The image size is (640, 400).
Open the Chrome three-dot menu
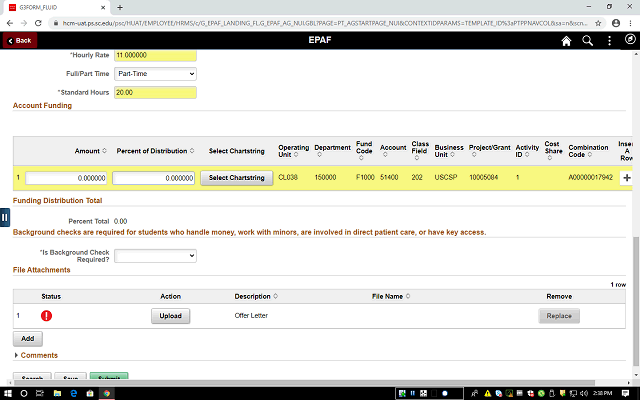click(x=631, y=23)
